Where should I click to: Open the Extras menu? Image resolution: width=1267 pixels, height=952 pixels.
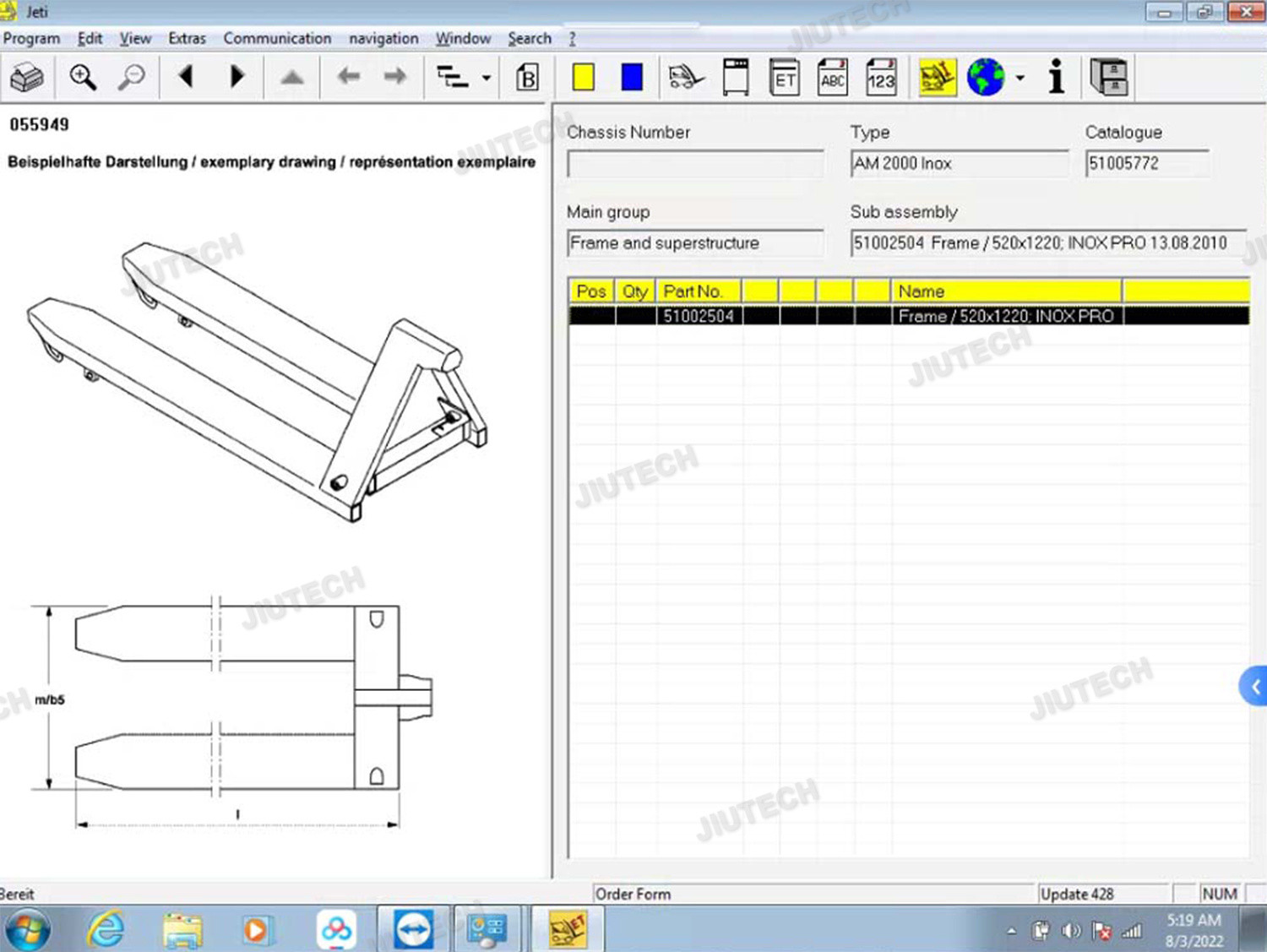[x=187, y=38]
